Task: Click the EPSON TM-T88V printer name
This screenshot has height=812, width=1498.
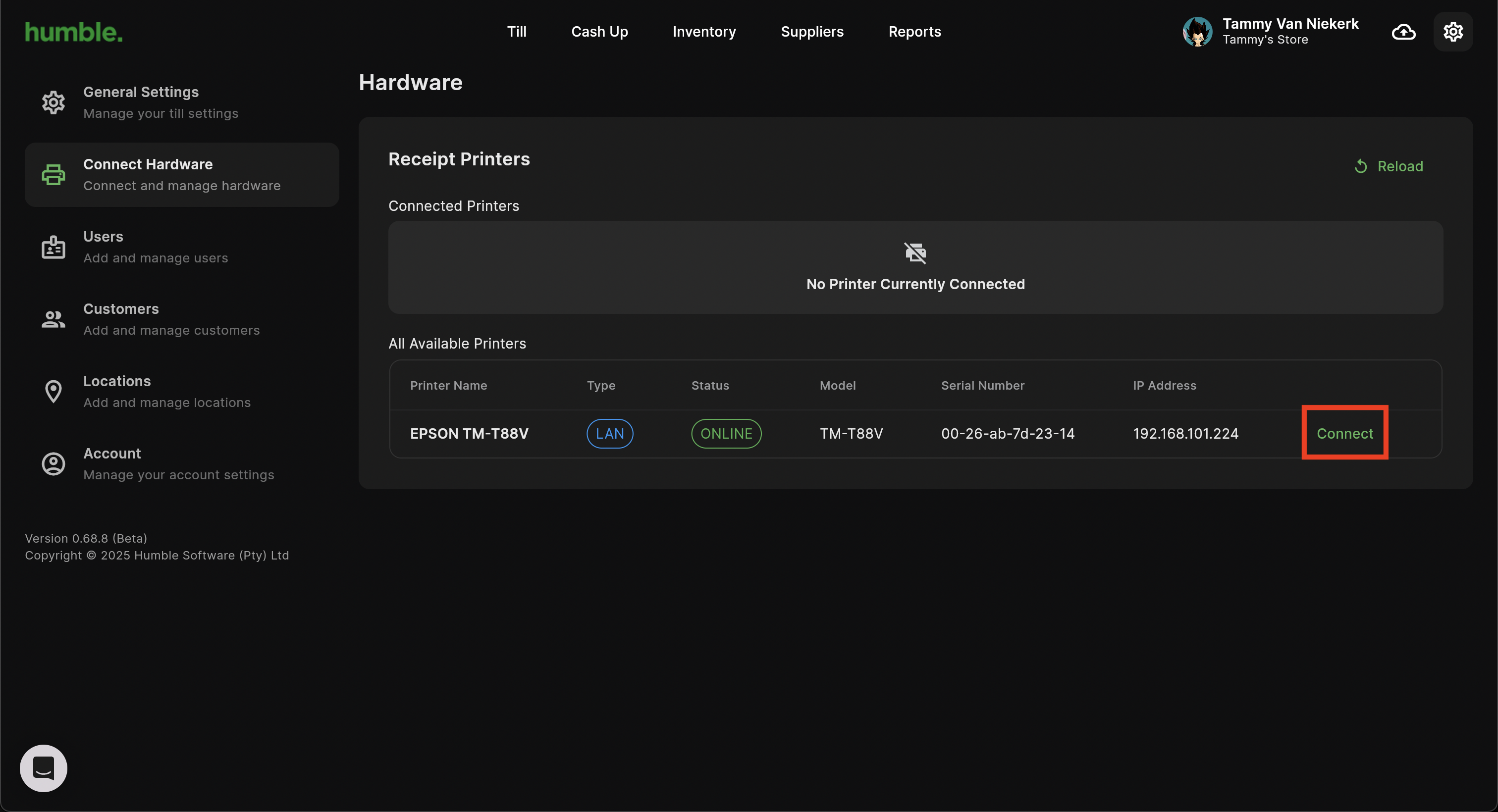Action: click(469, 434)
